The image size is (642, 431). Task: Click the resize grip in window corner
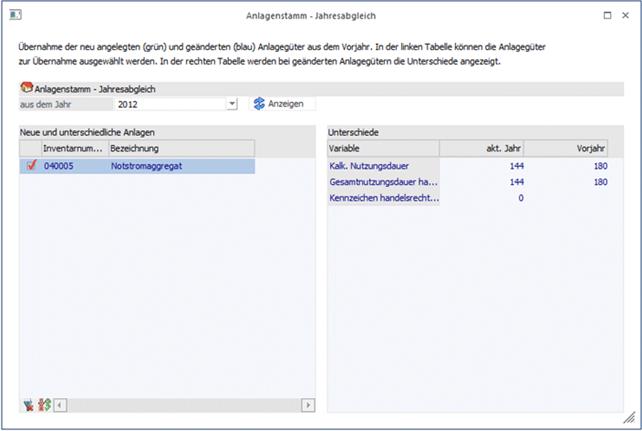point(629,419)
